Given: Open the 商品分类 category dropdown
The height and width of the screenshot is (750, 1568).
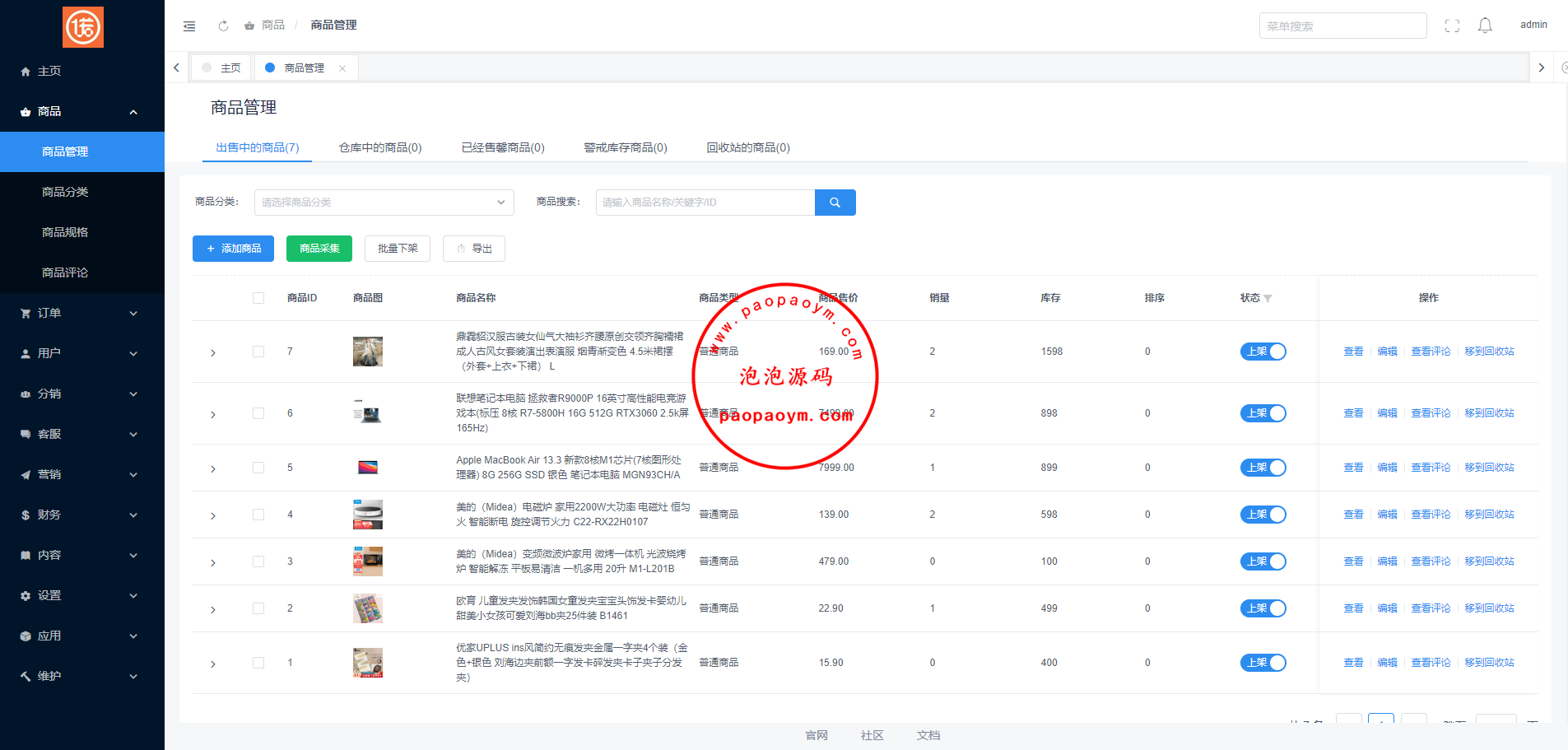Looking at the screenshot, I should pos(384,203).
